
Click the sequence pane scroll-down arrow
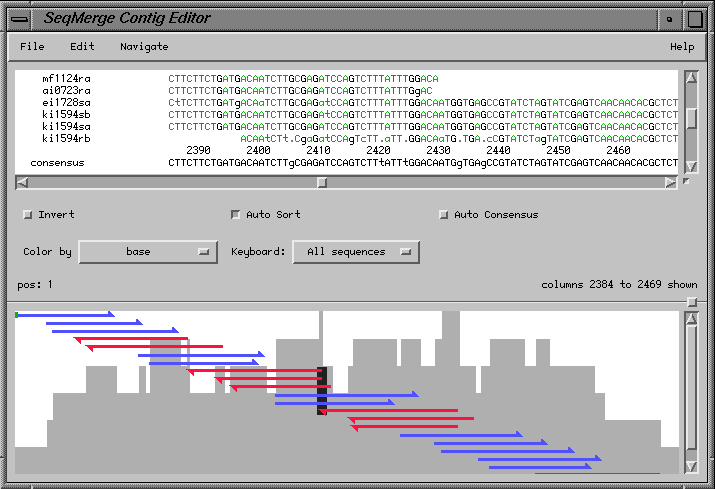(691, 166)
